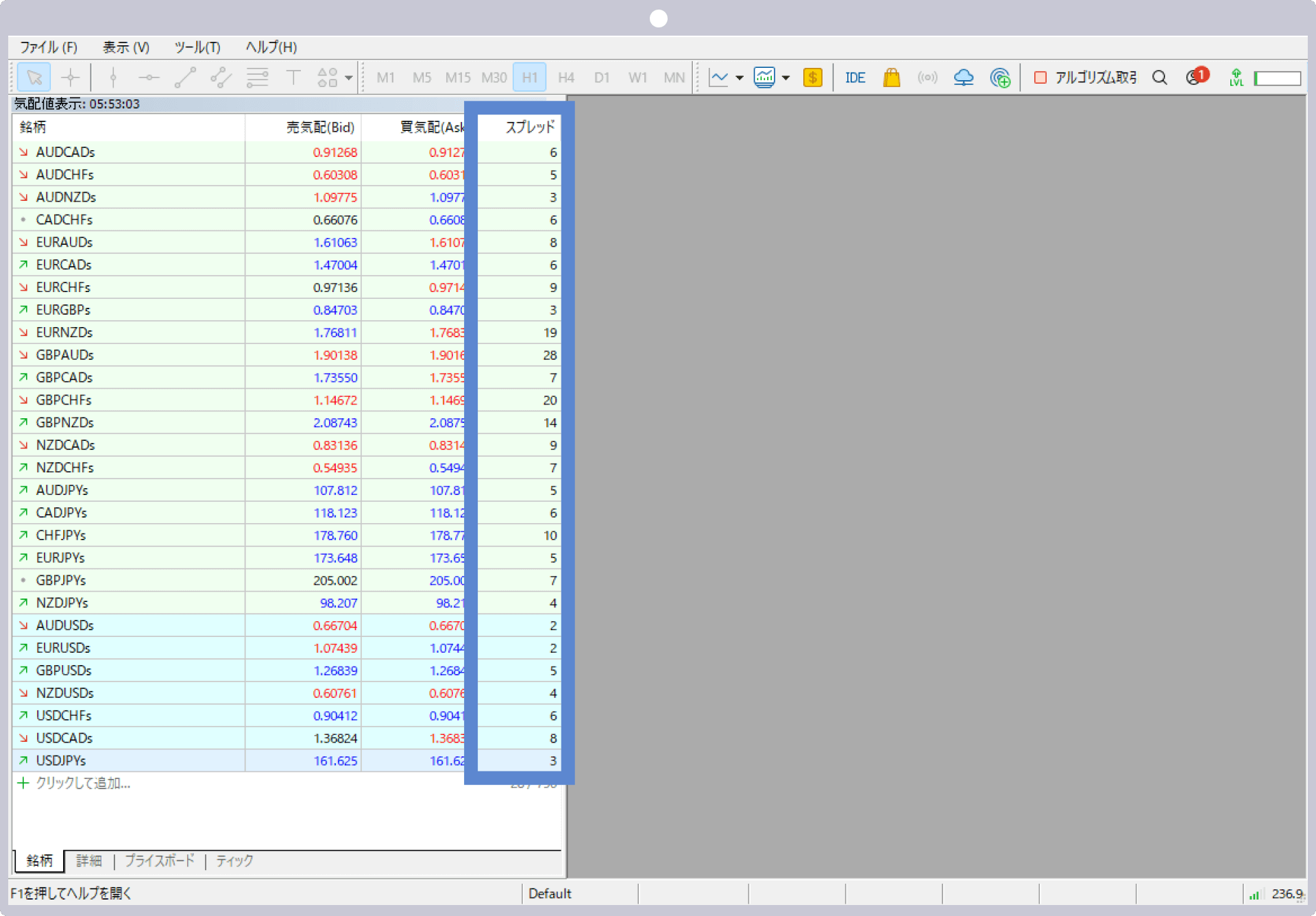This screenshot has width=1316, height=916.
Task: Click クリックして追加 to add symbol
Action: point(83,783)
